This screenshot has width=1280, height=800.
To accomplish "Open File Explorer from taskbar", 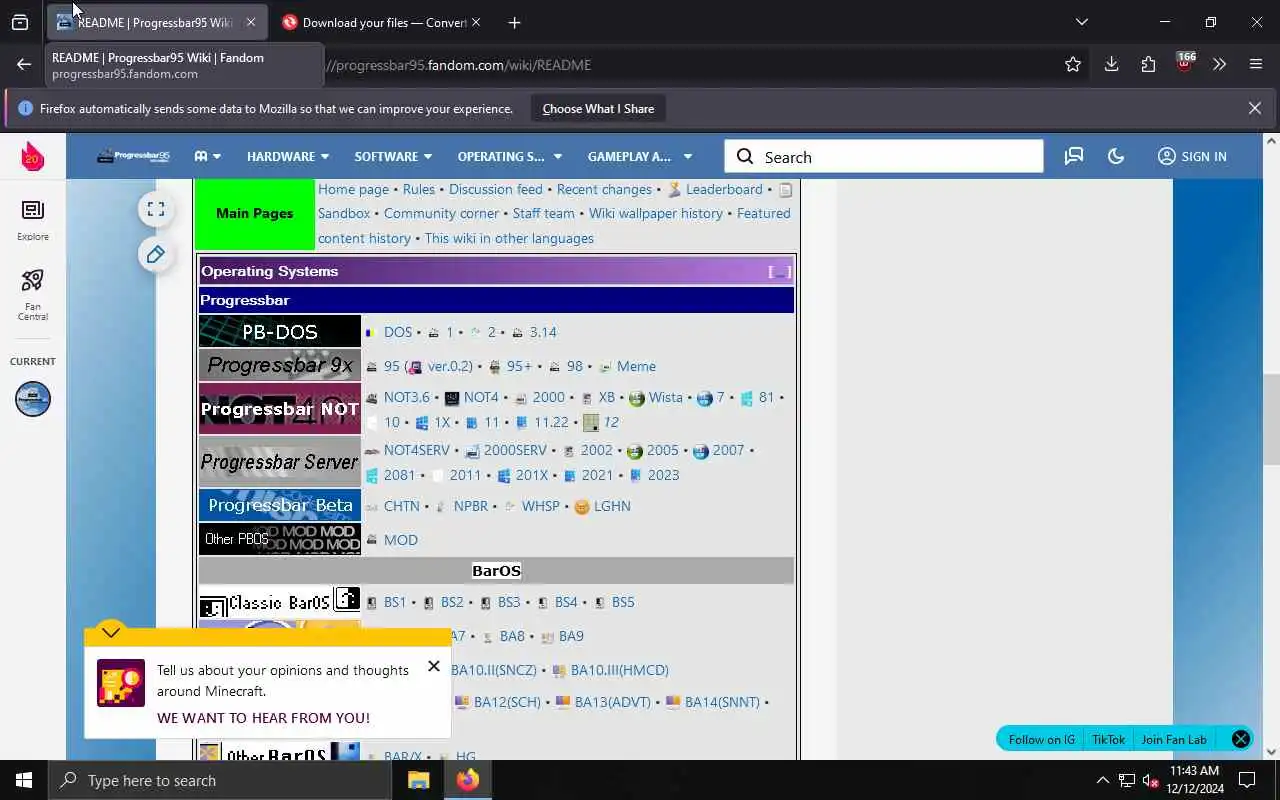I will tap(418, 780).
